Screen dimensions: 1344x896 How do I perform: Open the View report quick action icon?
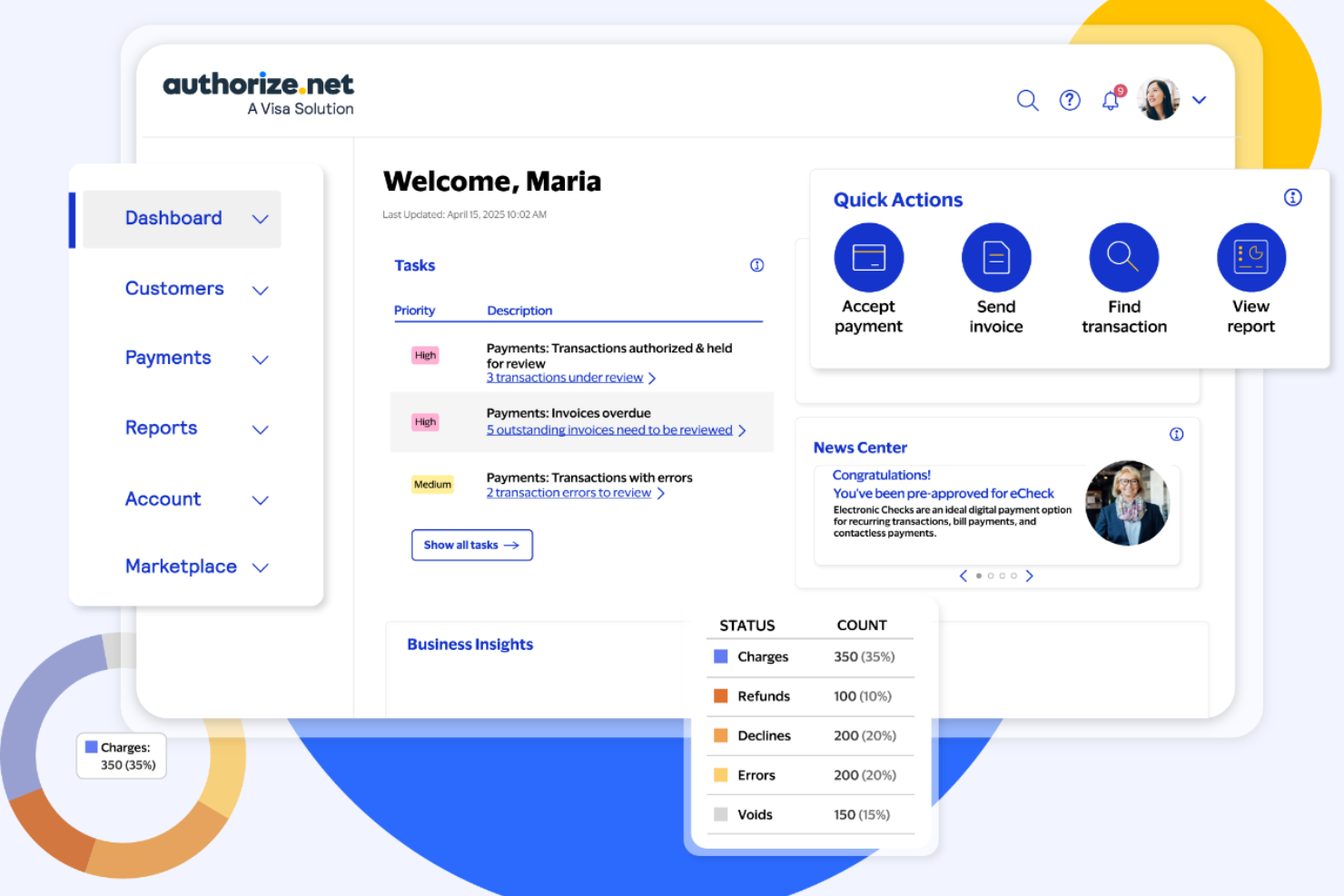(x=1250, y=257)
